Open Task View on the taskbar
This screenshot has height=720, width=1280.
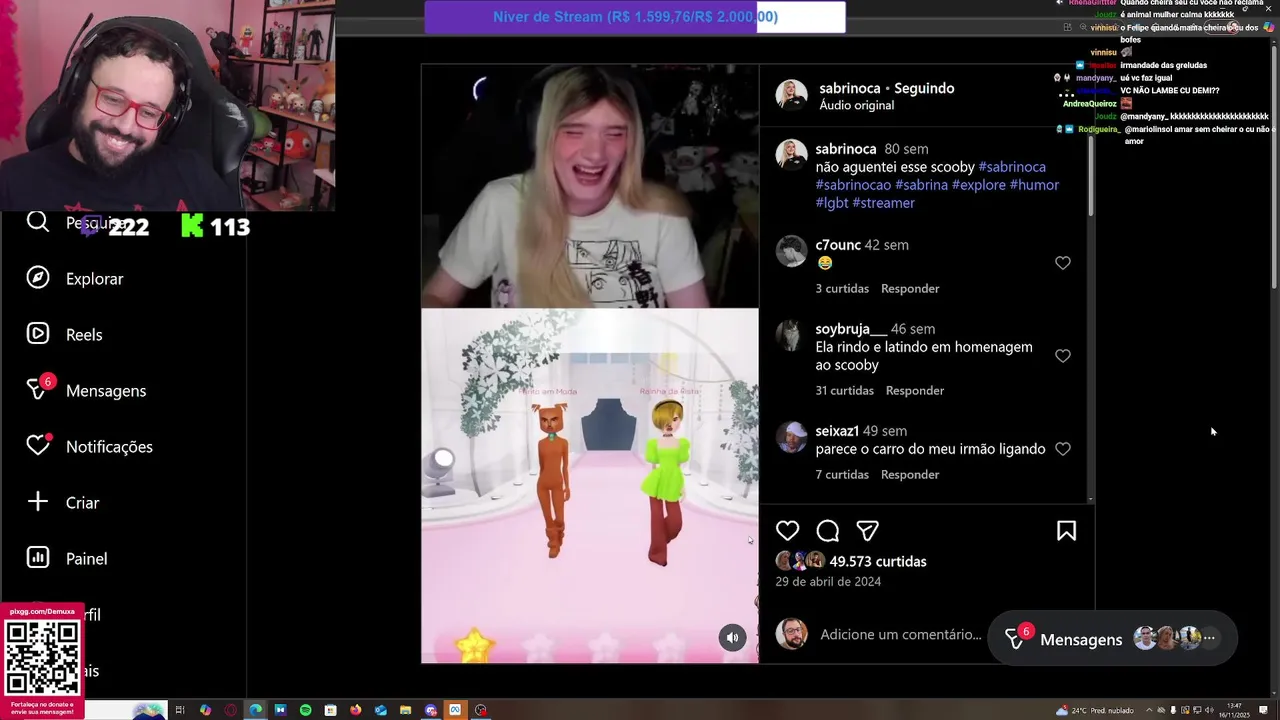(180, 710)
